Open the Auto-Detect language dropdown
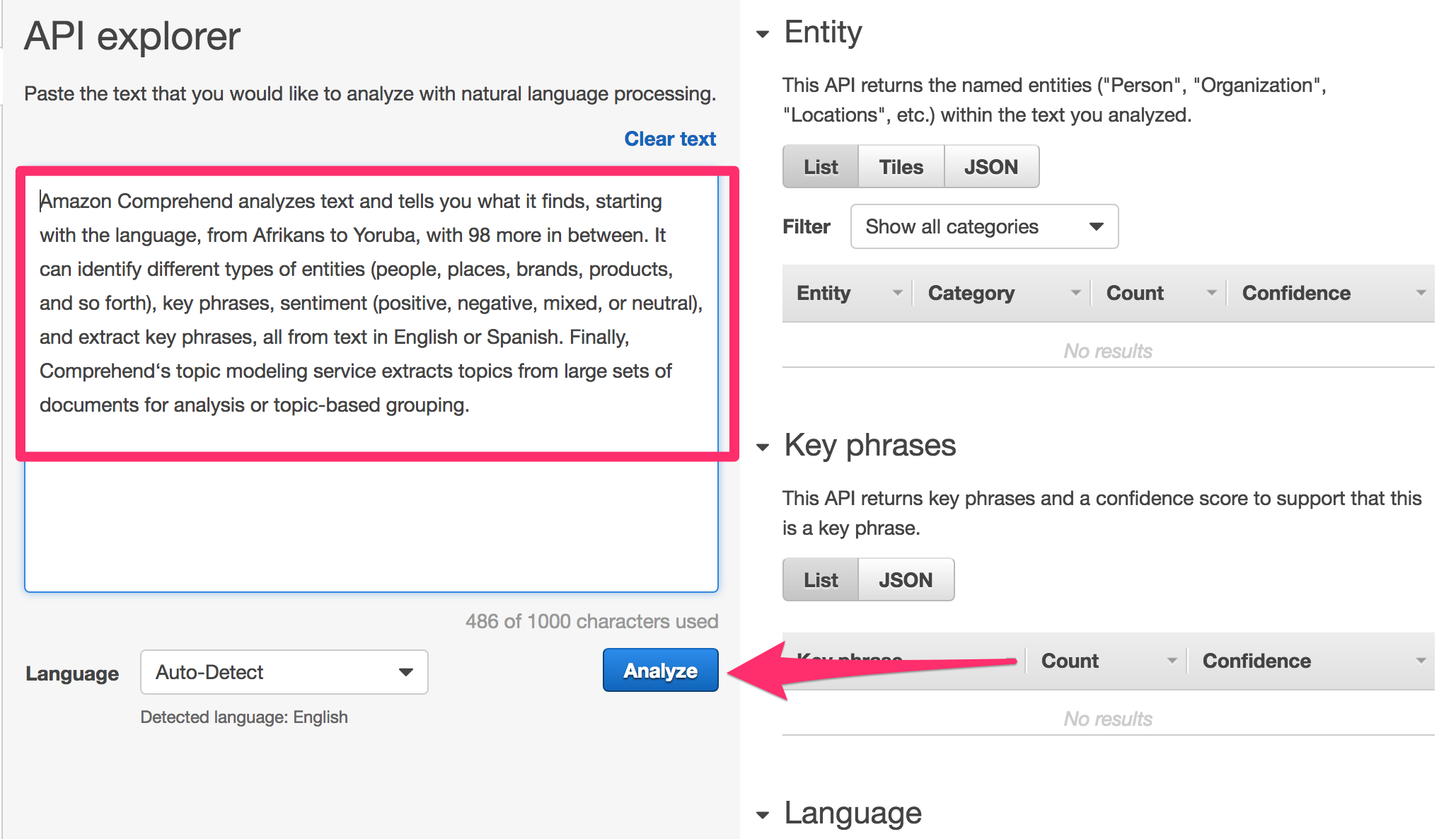The image size is (1456, 839). [284, 672]
